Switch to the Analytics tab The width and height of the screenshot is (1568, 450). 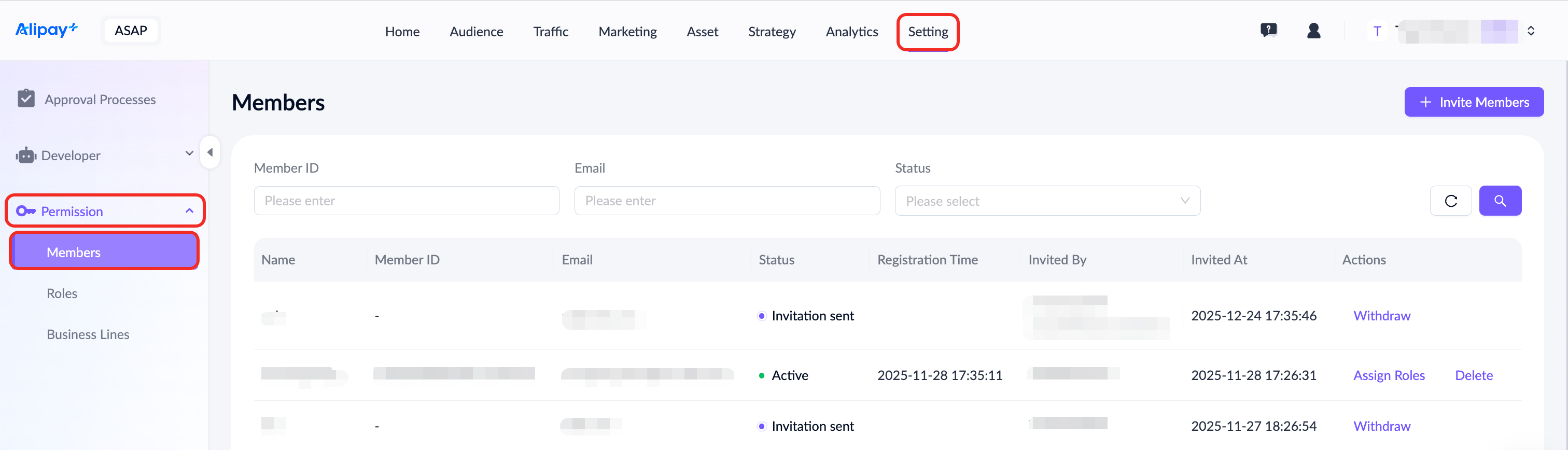click(851, 32)
